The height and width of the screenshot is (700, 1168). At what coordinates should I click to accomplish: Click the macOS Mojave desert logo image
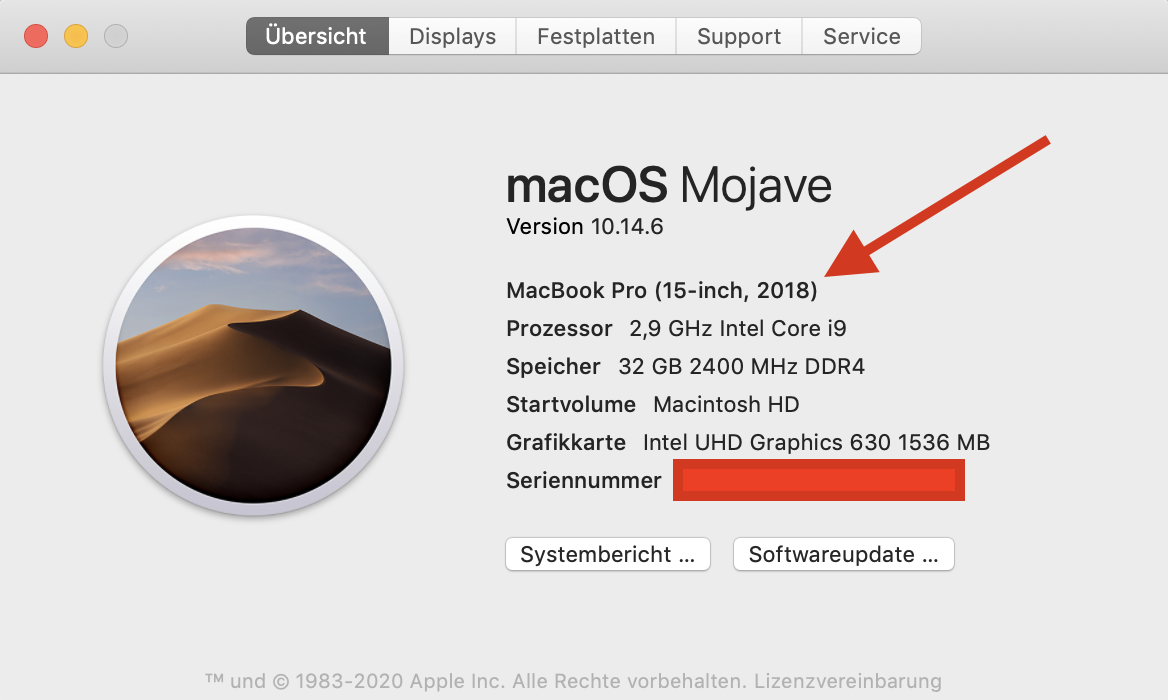pyautogui.click(x=253, y=366)
